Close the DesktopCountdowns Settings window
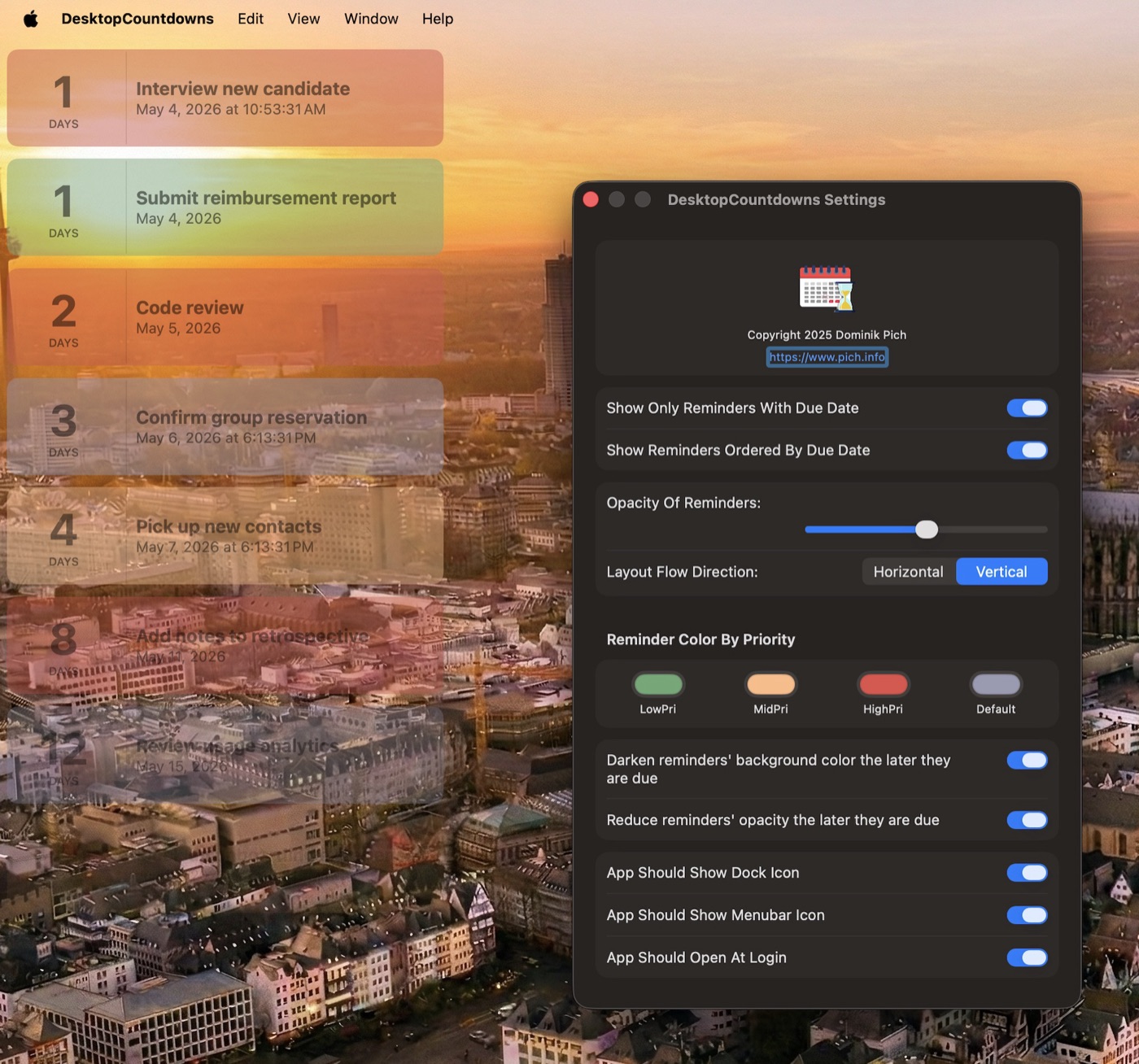The image size is (1139, 1064). point(591,200)
